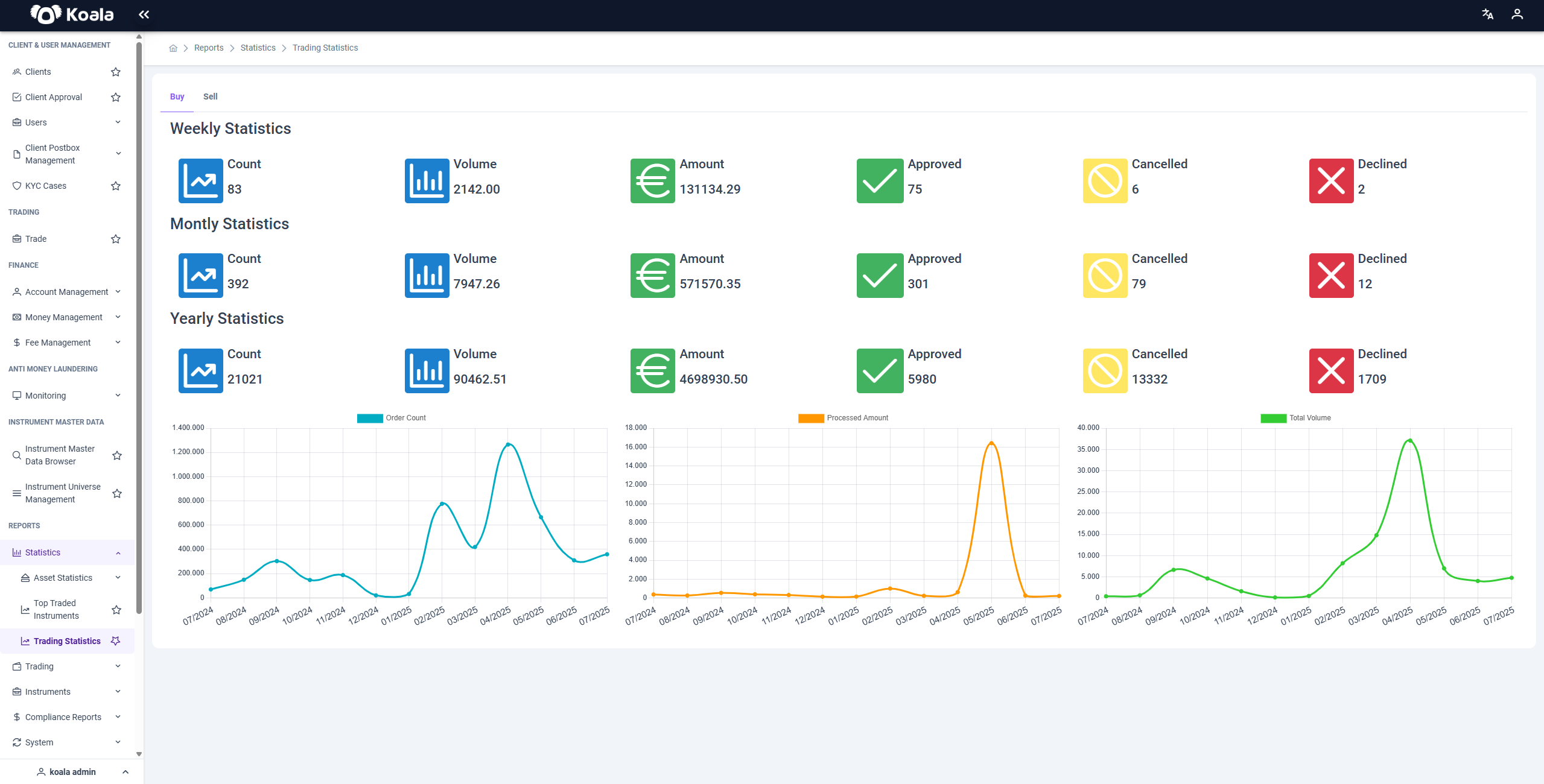The image size is (1544, 784).
Task: Expand the Account Management menu
Action: click(67, 292)
